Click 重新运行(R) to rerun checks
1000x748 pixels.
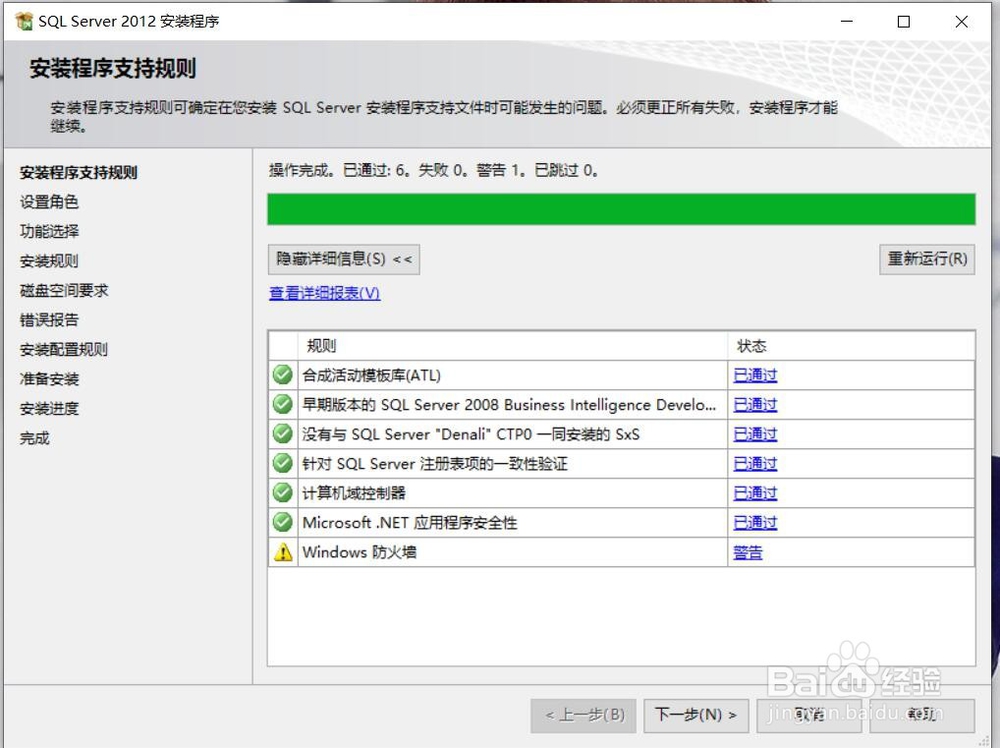pyautogui.click(x=927, y=259)
